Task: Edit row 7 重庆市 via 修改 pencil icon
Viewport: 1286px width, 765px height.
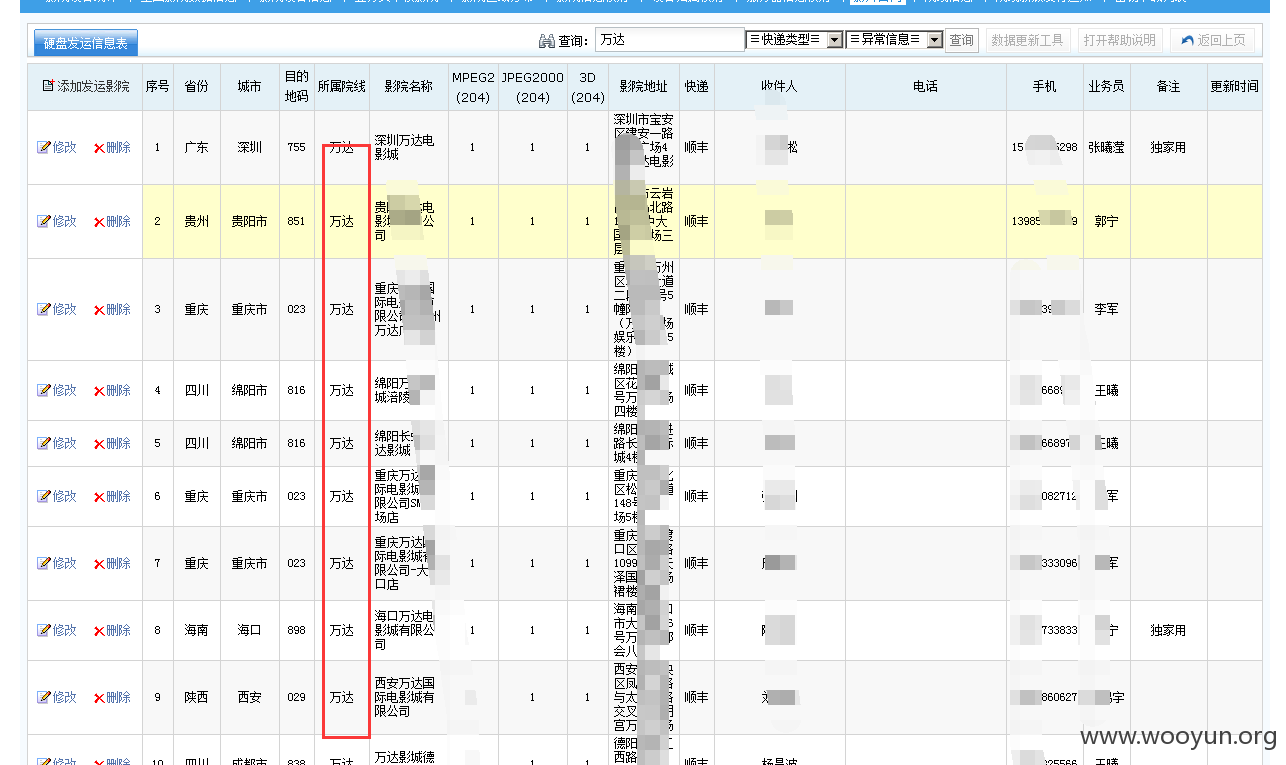Action: [43, 563]
